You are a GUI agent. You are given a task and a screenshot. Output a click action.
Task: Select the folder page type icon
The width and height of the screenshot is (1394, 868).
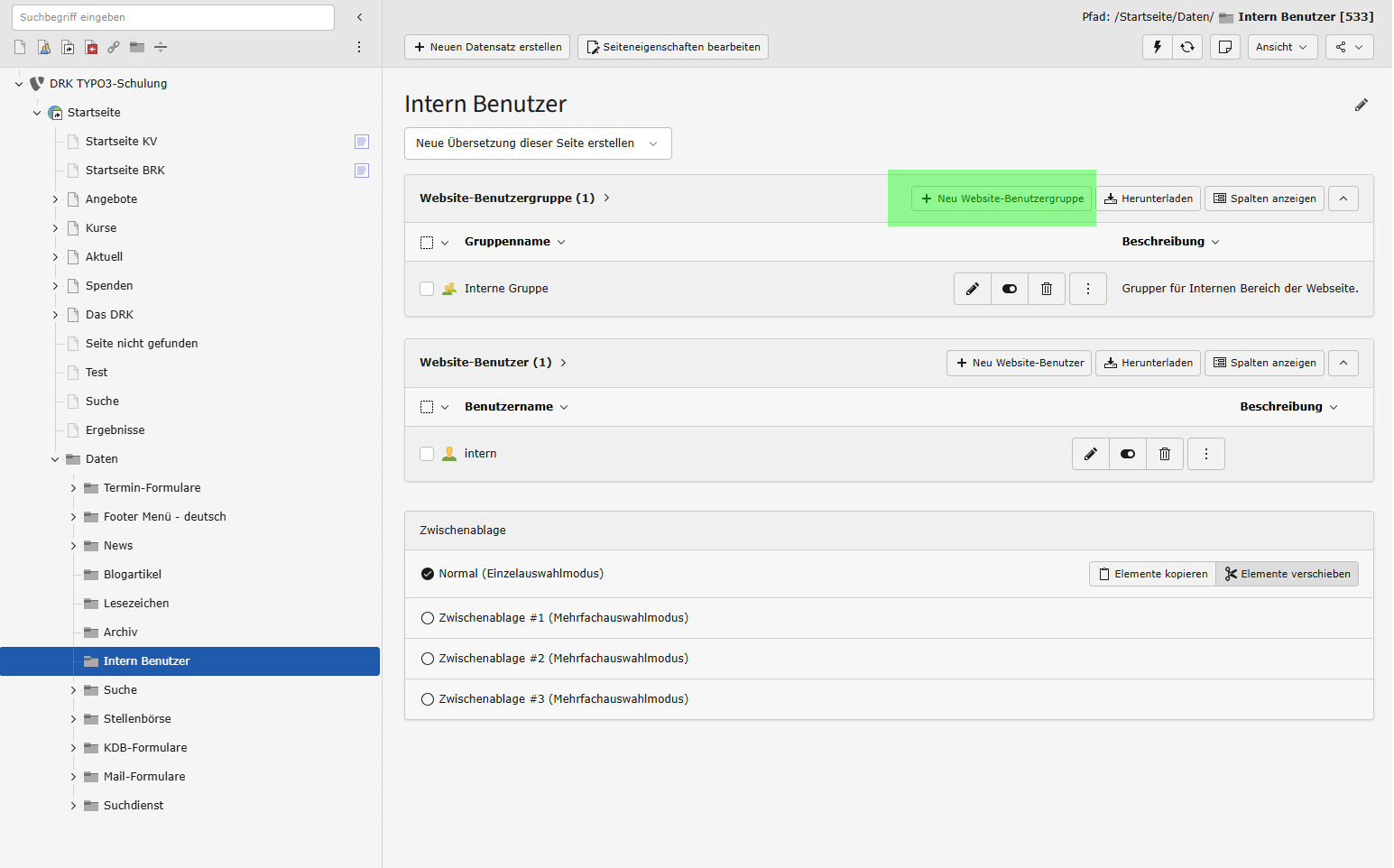137,47
